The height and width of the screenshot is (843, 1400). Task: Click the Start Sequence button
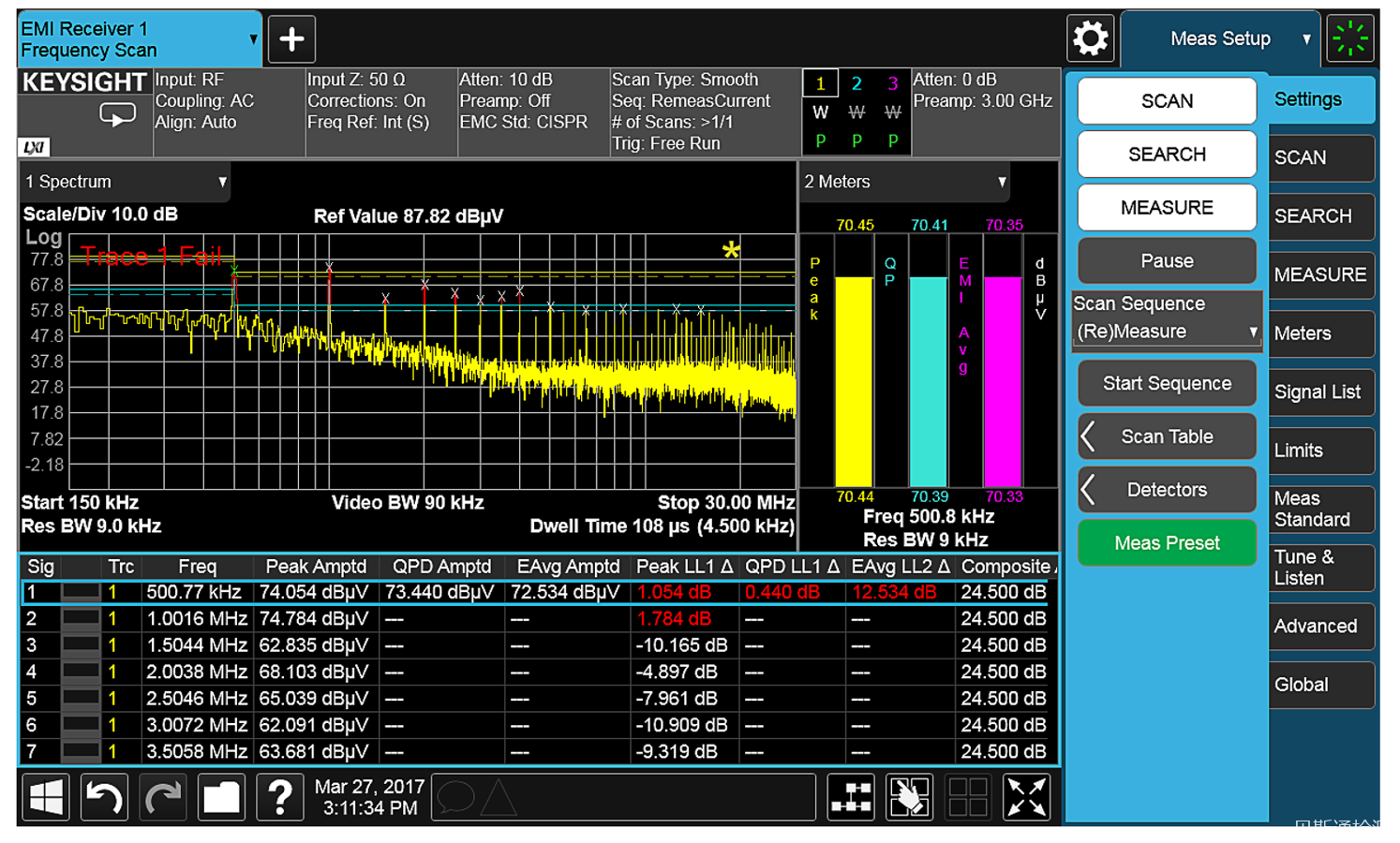pyautogui.click(x=1167, y=383)
